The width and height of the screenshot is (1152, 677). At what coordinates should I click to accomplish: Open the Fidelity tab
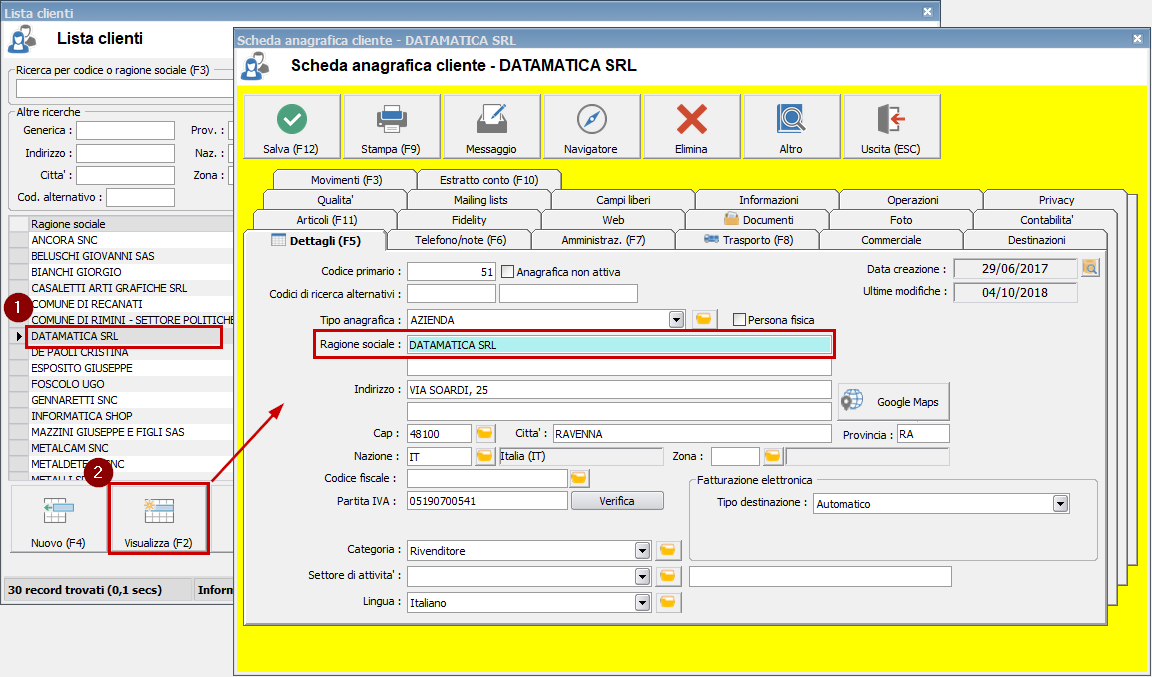click(x=469, y=220)
